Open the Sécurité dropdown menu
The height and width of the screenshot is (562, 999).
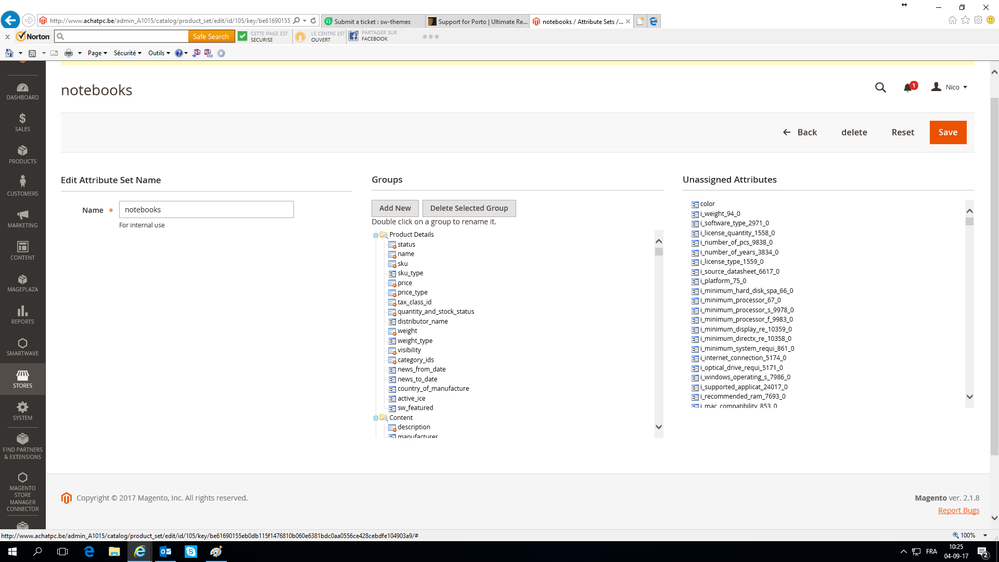(x=127, y=53)
